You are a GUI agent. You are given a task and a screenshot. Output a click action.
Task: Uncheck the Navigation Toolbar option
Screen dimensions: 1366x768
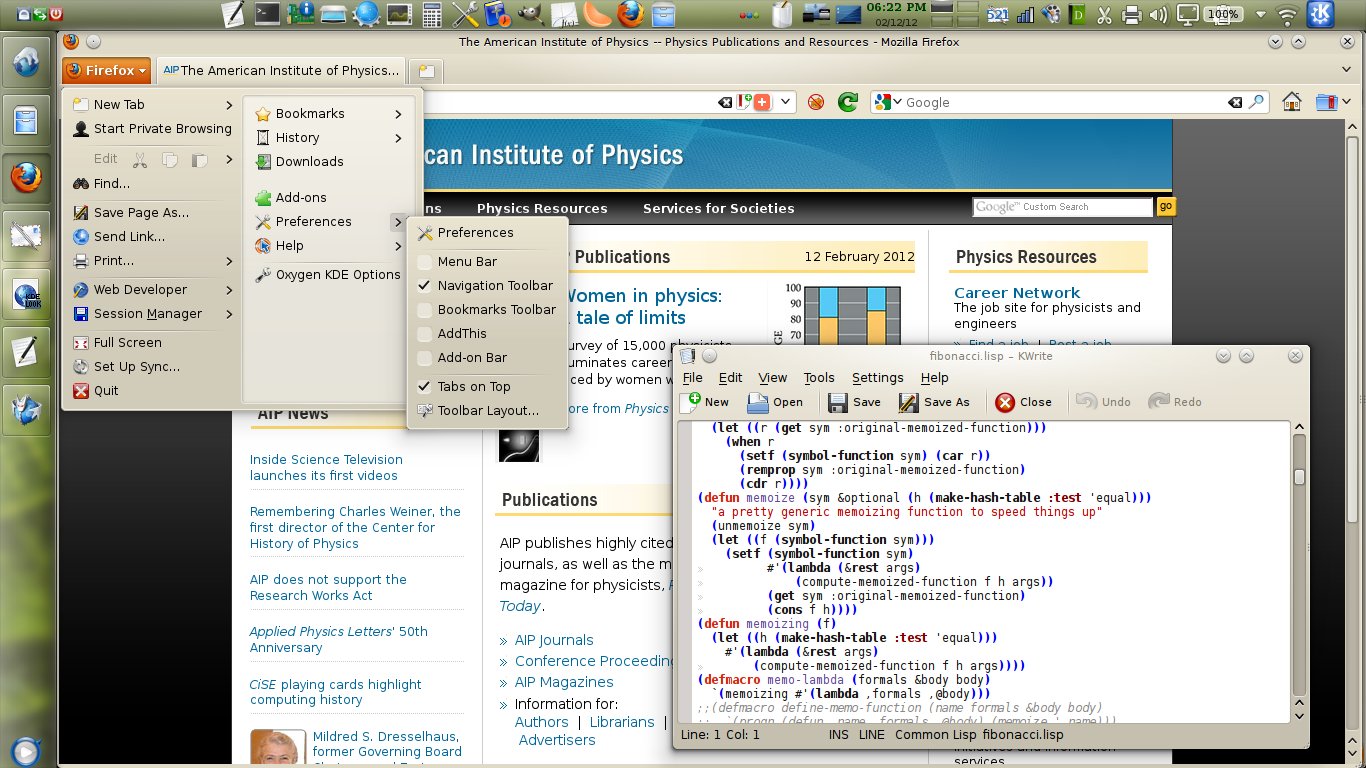425,286
